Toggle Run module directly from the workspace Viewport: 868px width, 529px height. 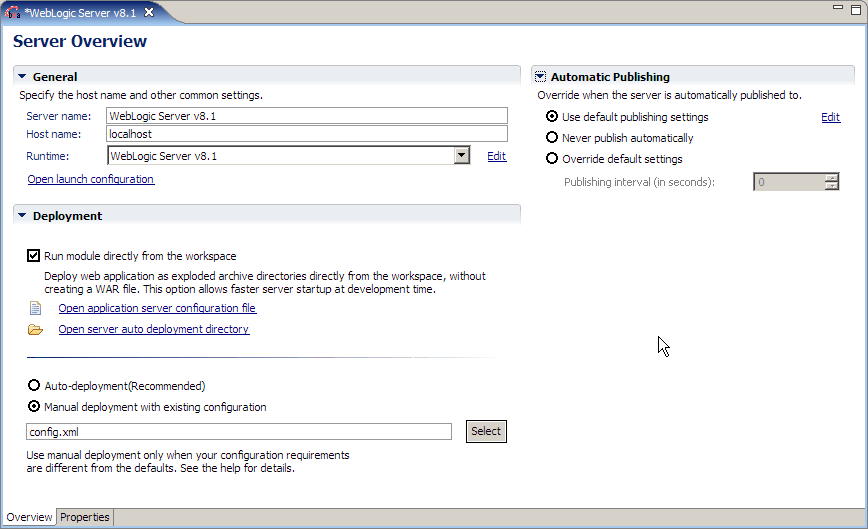pos(34,256)
